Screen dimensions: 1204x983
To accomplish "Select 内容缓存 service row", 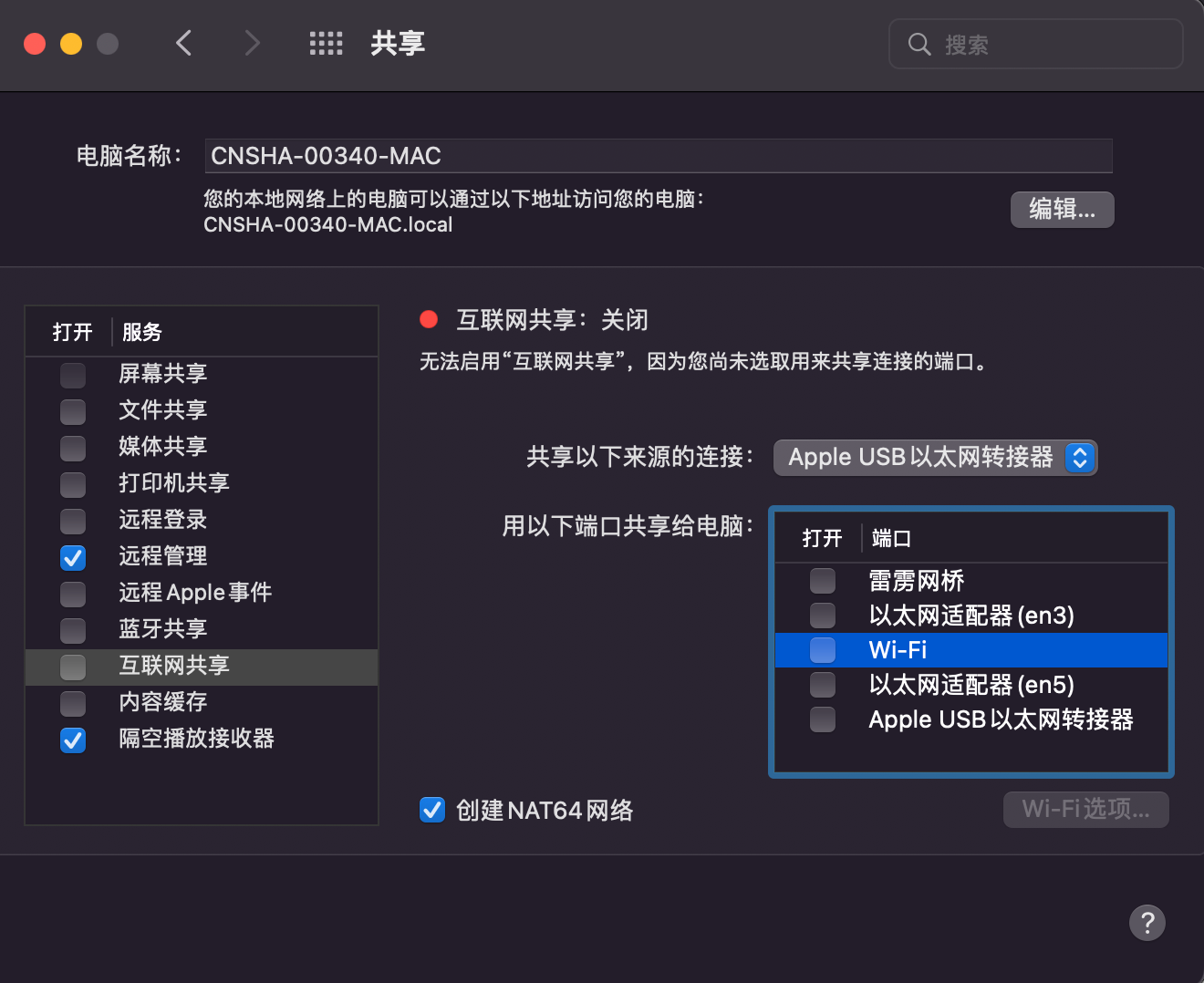I will (x=202, y=702).
